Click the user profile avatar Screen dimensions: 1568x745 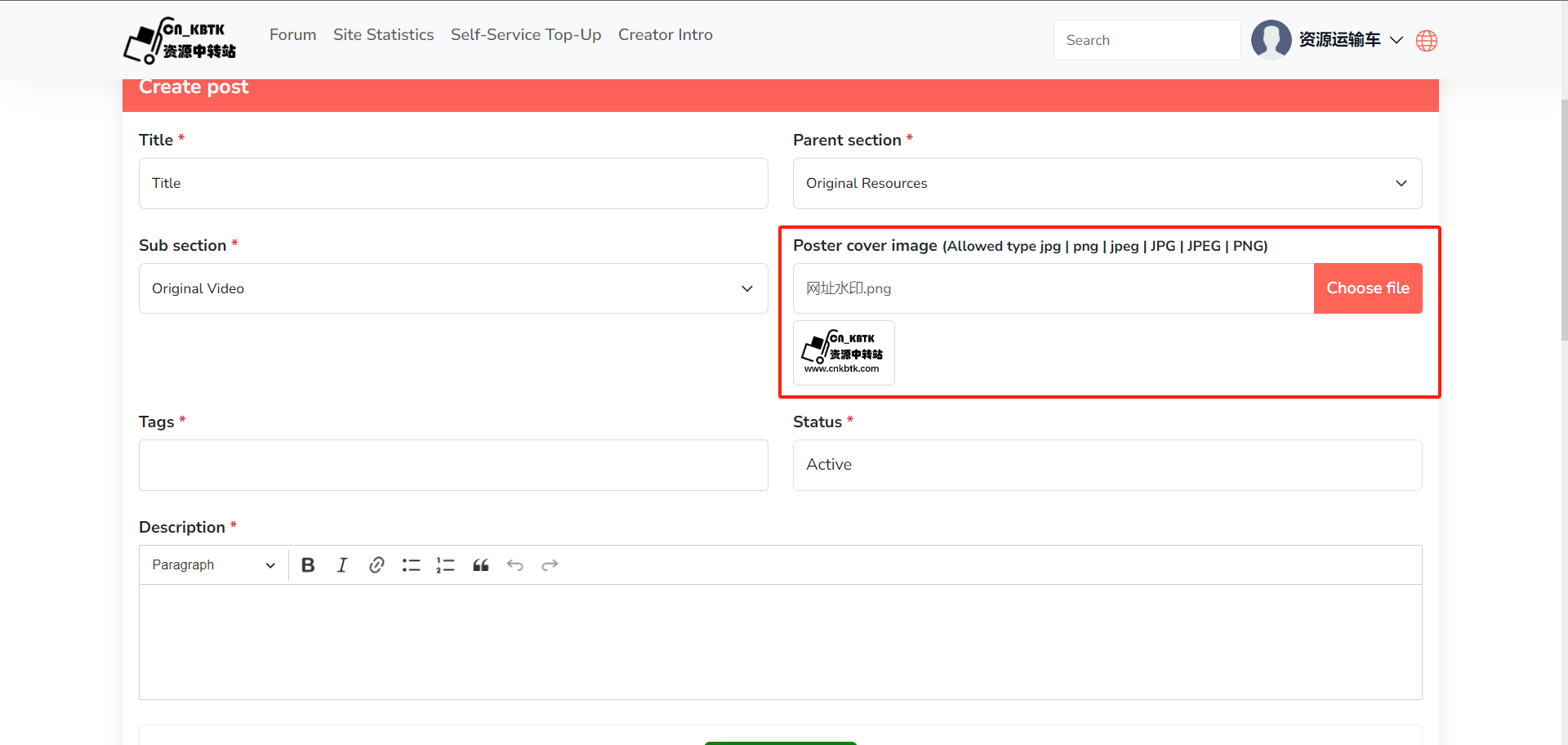pyautogui.click(x=1271, y=40)
